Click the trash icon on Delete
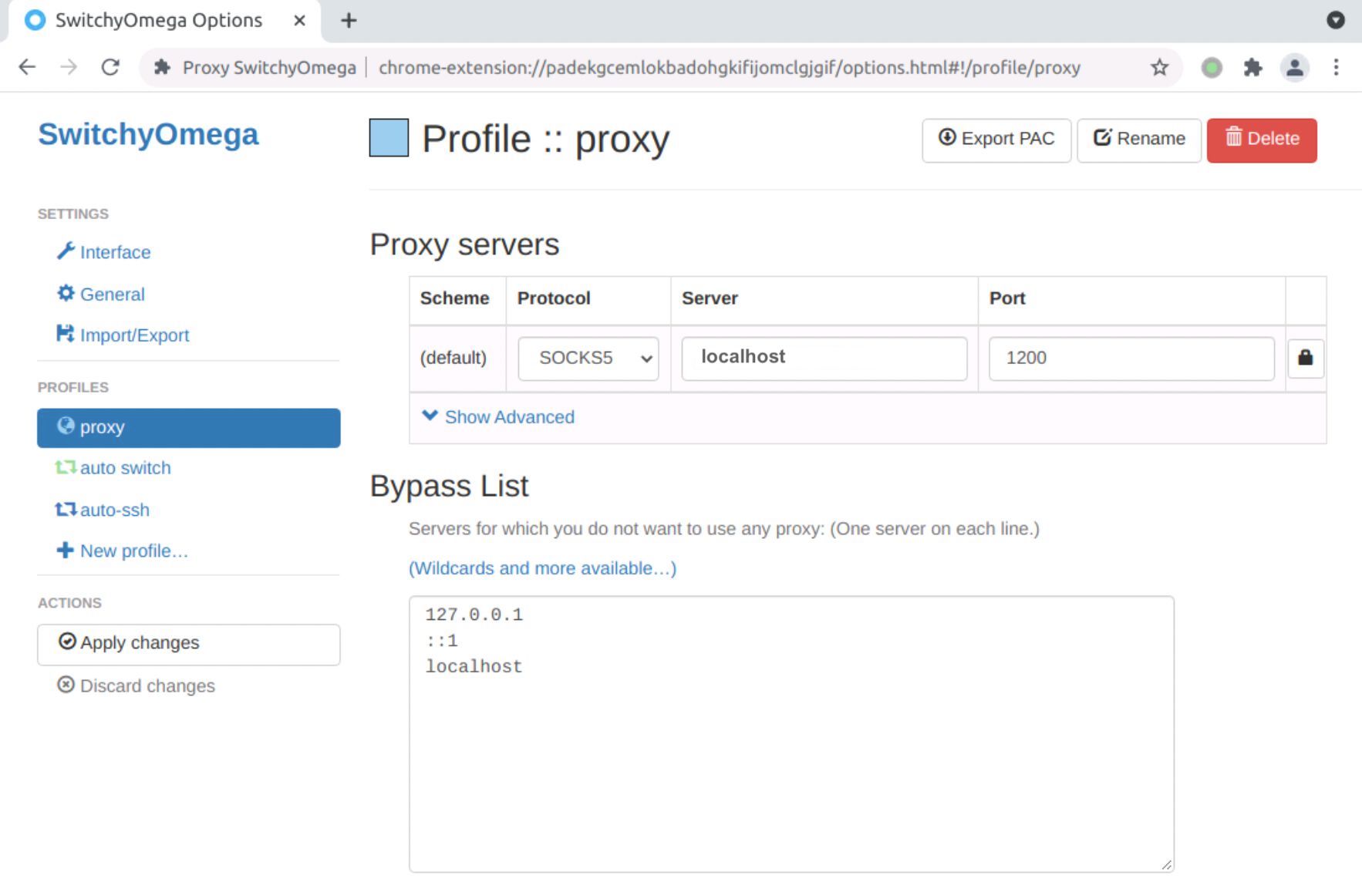1362x896 pixels. pyautogui.click(x=1234, y=136)
